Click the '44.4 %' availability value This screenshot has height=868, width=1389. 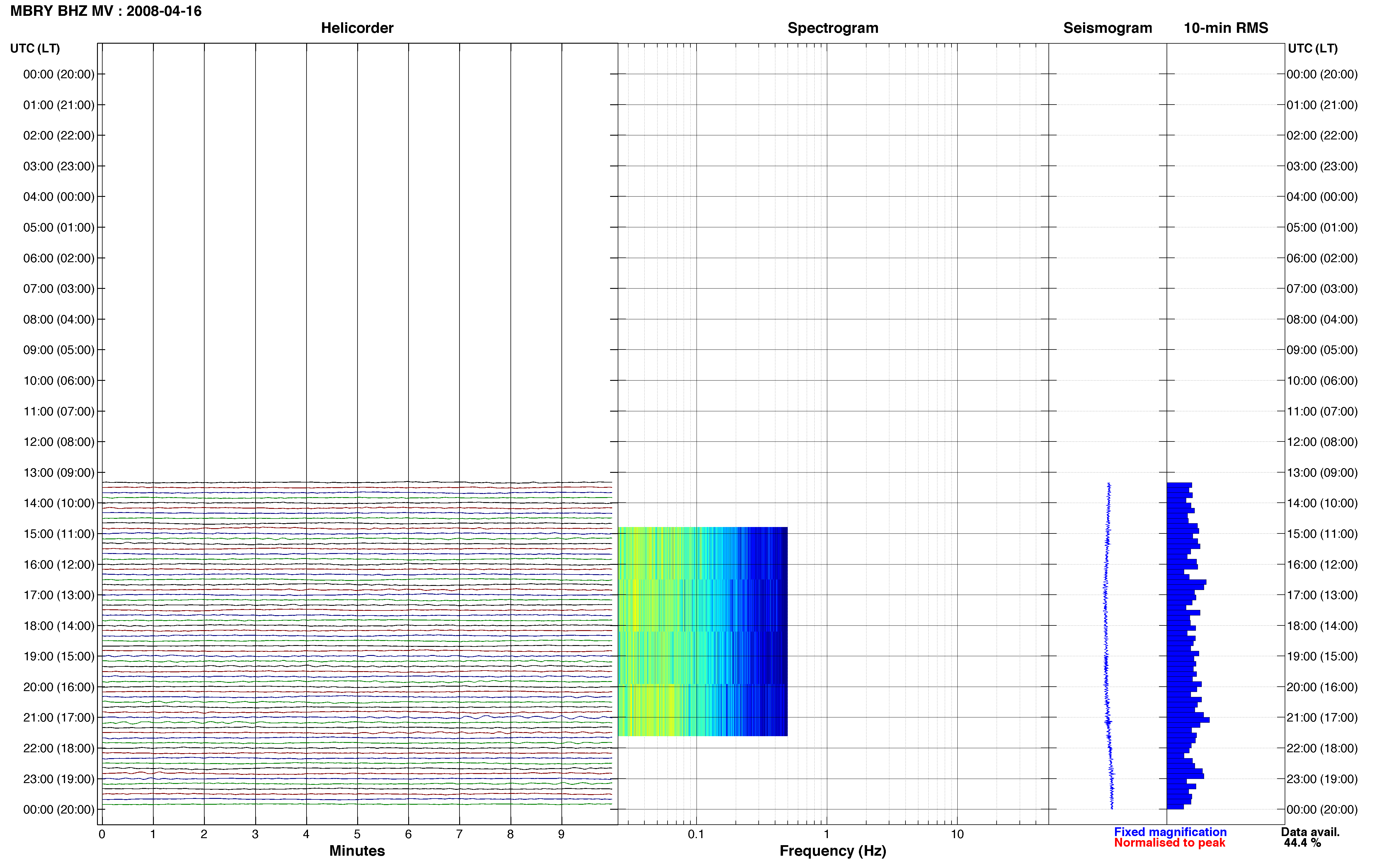pyautogui.click(x=1302, y=843)
